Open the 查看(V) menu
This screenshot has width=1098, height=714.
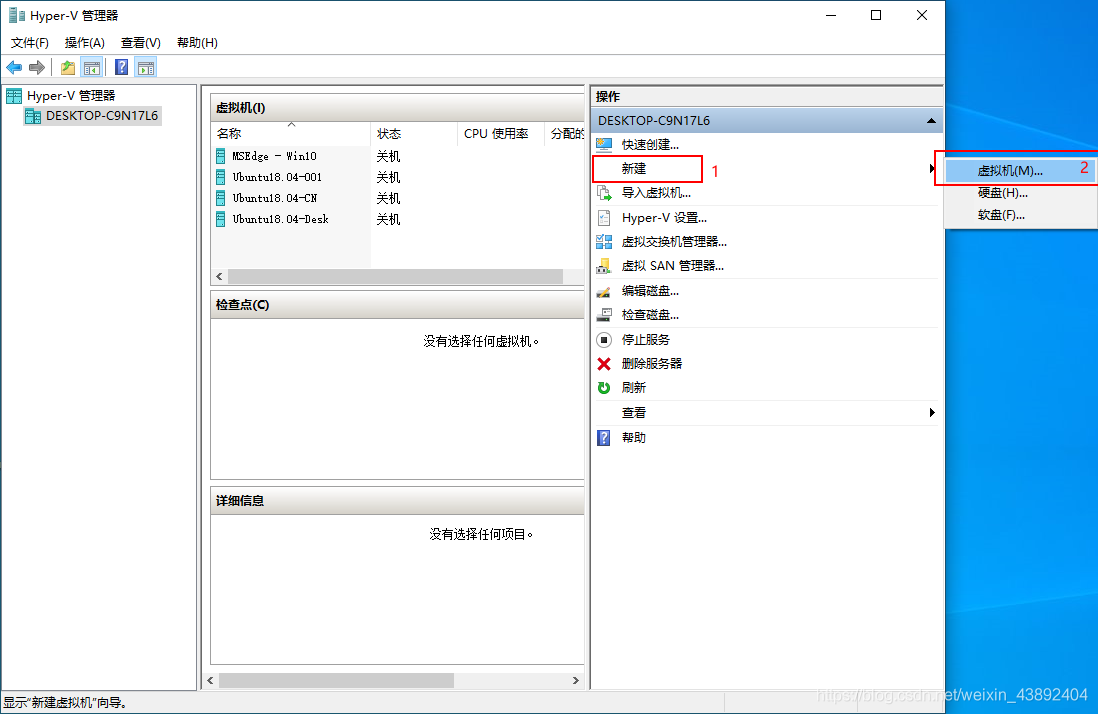141,43
